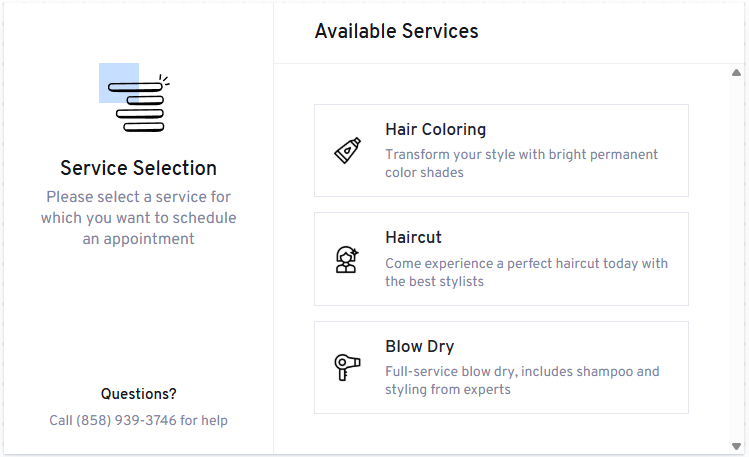Click the haircut stylist person icon
Viewport: 749px width, 457px height.
pos(347,259)
